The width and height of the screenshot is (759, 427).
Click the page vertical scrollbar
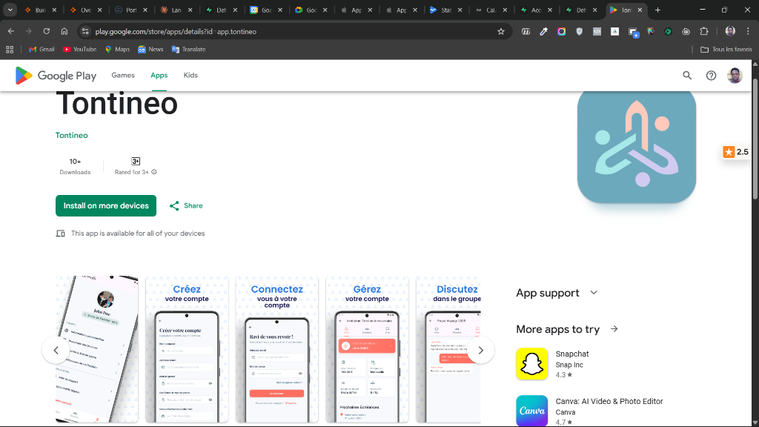(x=755, y=138)
